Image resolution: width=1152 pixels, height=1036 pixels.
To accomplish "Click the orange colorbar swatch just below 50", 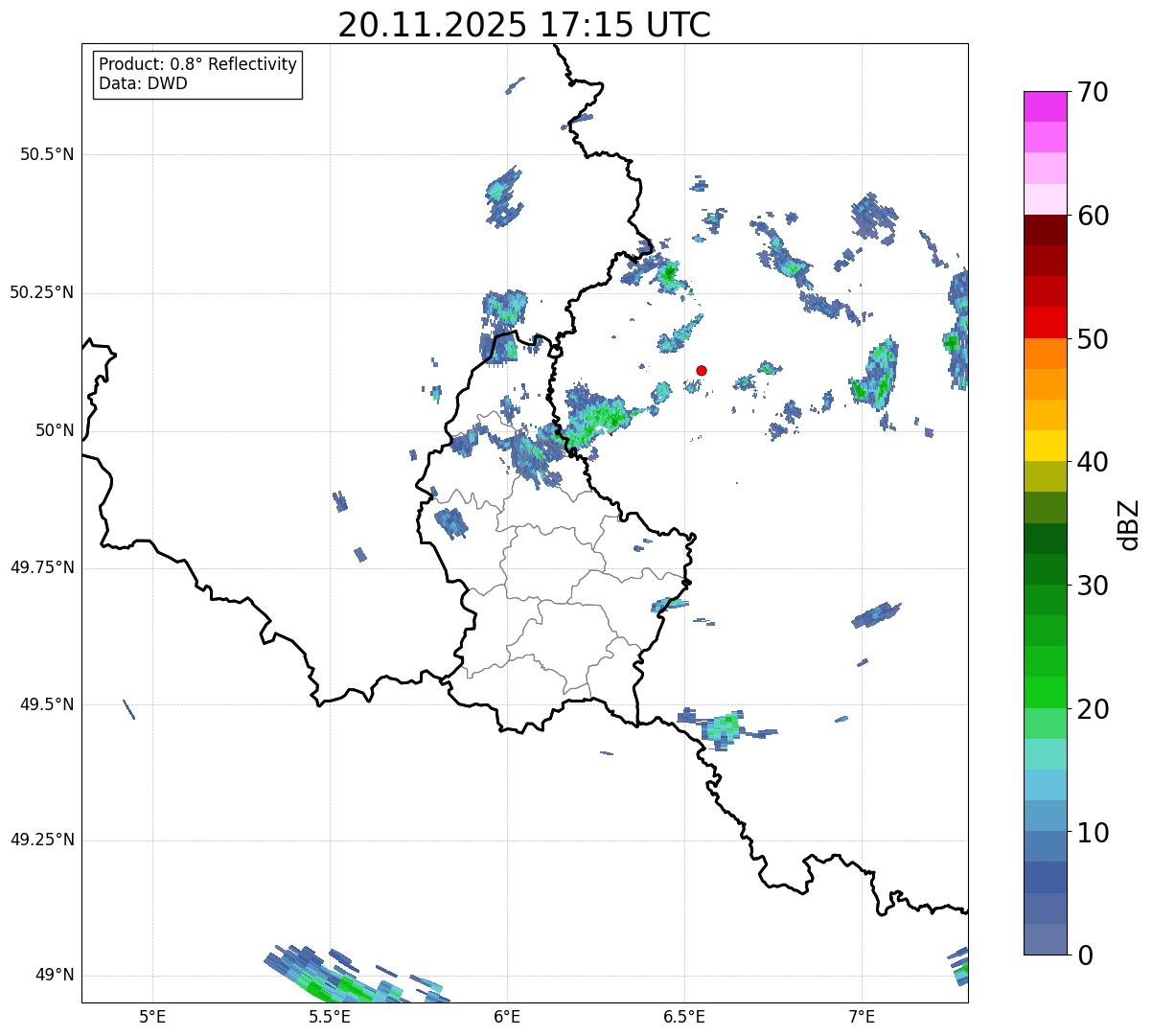I will pyautogui.click(x=1045, y=354).
